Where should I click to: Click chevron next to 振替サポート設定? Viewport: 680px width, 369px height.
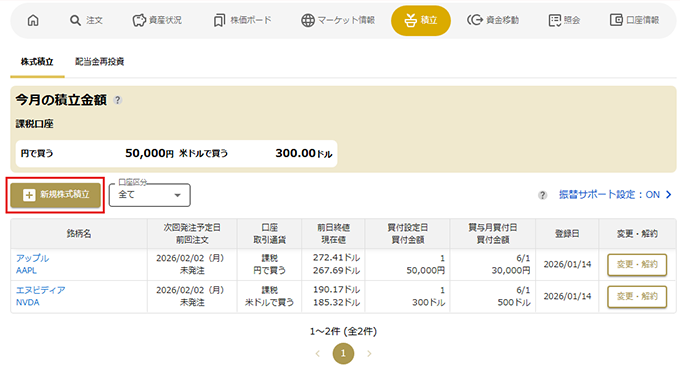[668, 195]
